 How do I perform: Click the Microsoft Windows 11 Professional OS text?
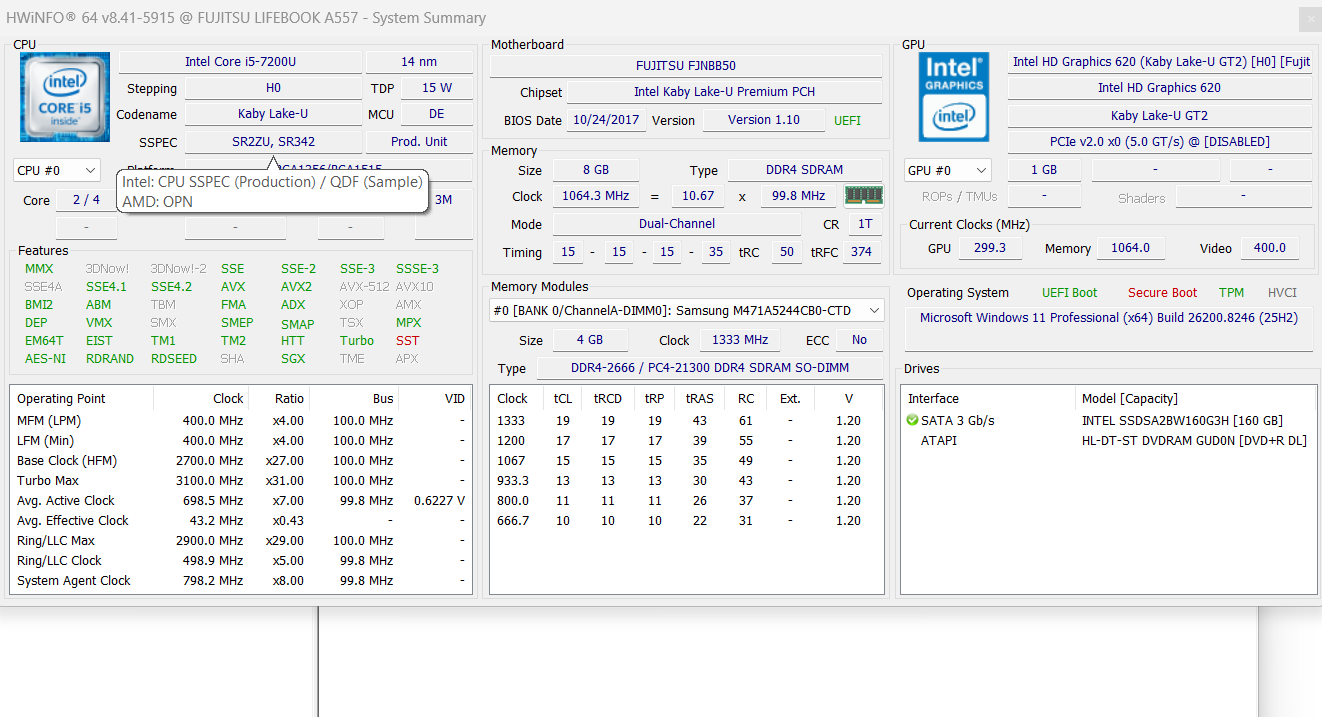[x=1109, y=318]
